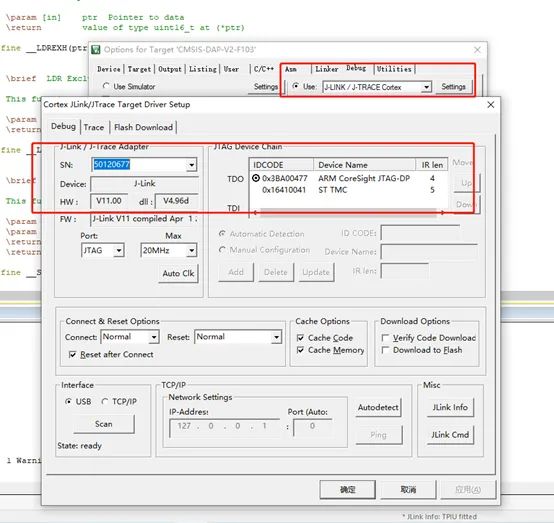
Task: Enable Verify Code Download
Action: pyautogui.click(x=385, y=338)
